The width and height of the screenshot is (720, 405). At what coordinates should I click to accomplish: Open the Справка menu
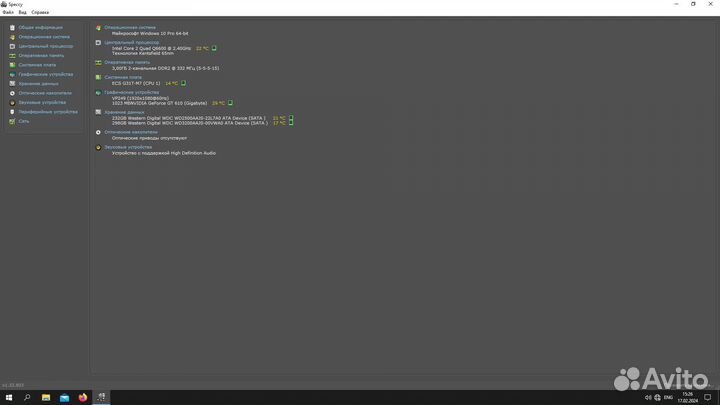click(x=40, y=12)
